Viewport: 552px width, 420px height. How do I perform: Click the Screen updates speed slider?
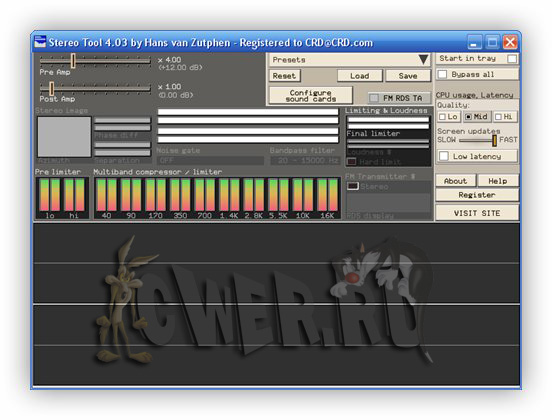click(x=477, y=140)
